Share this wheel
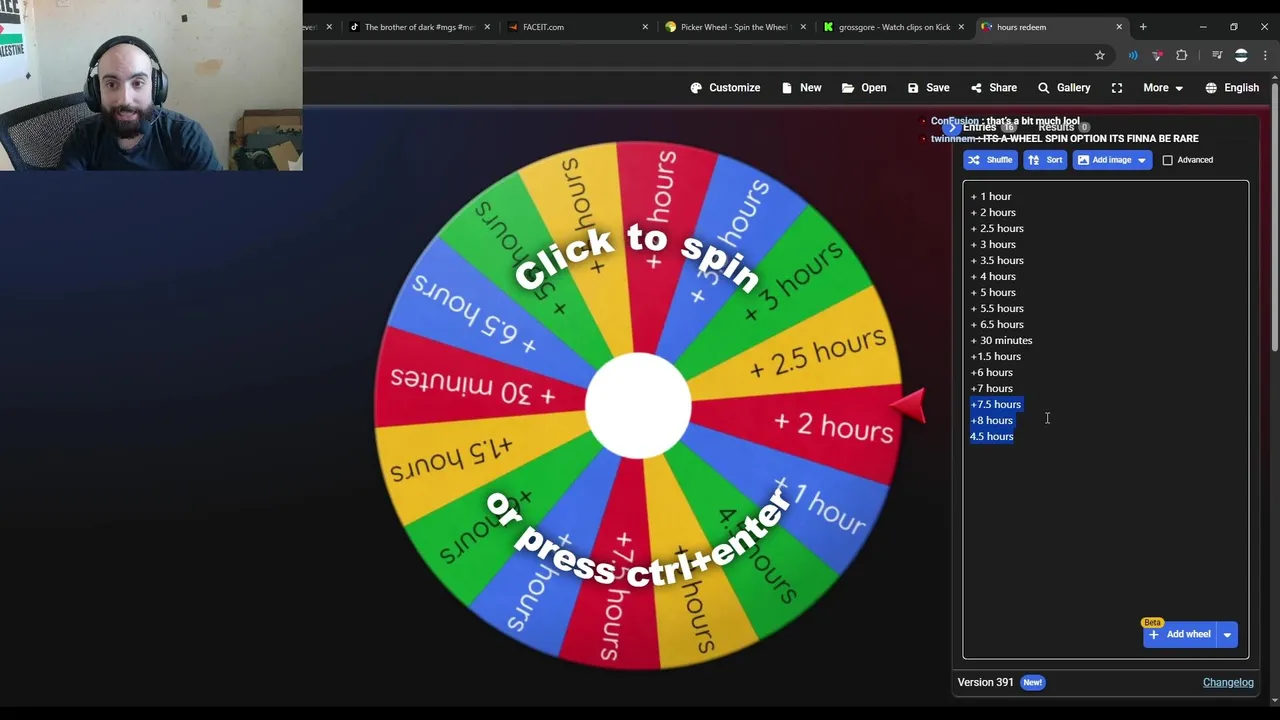Viewport: 1280px width, 720px height. click(x=993, y=88)
